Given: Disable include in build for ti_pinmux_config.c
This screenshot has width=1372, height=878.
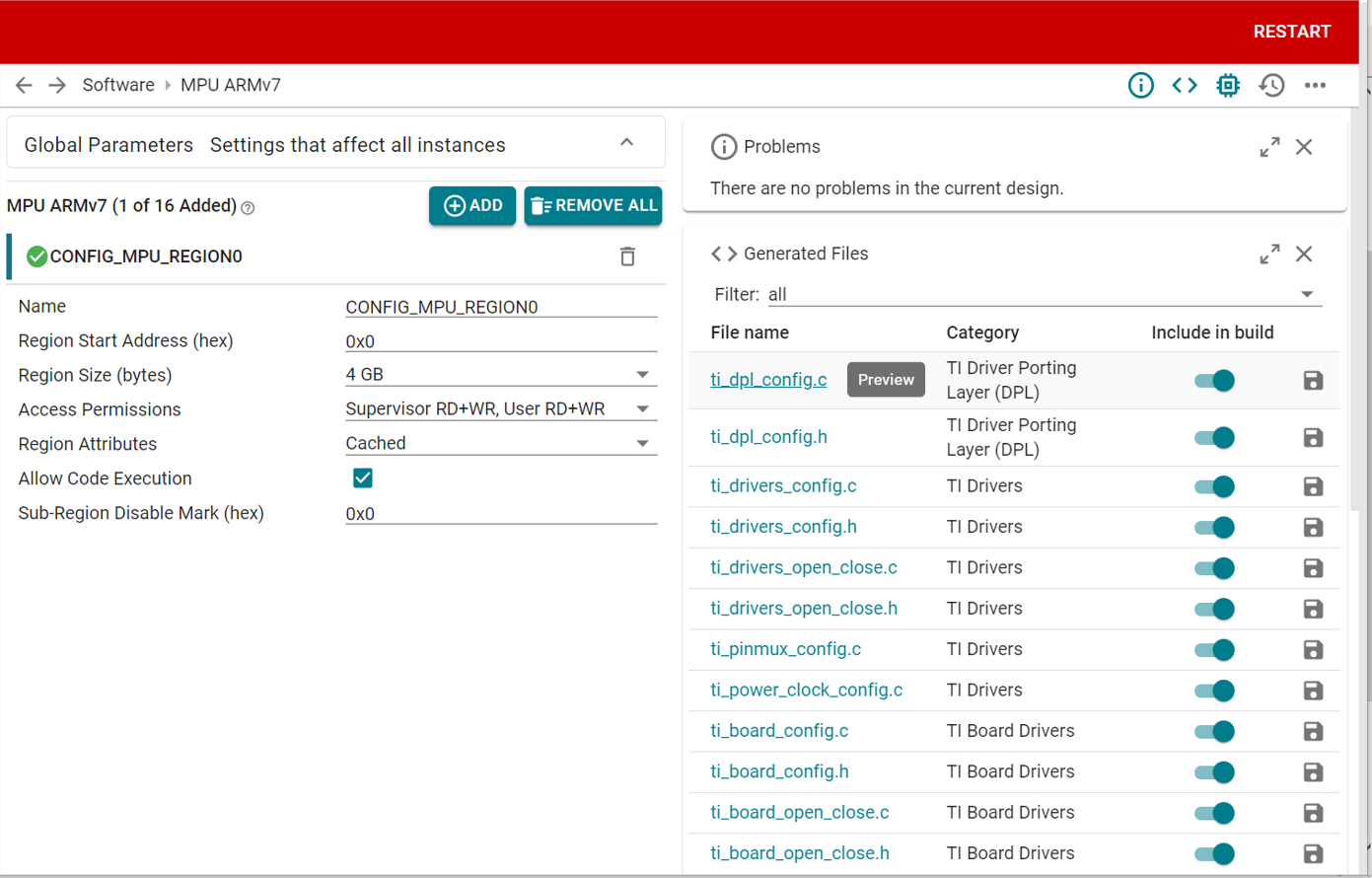Looking at the screenshot, I should click(x=1214, y=650).
